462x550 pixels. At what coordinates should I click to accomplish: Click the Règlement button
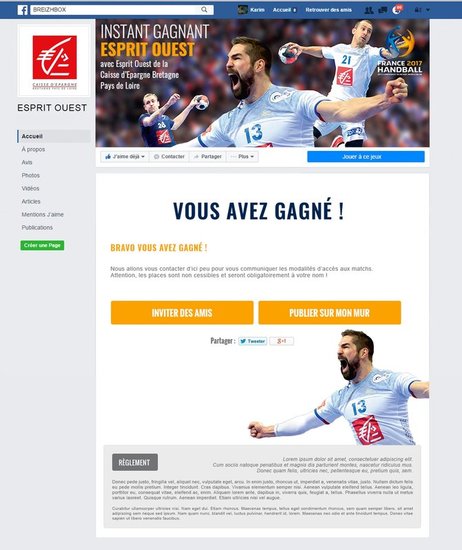tap(135, 462)
